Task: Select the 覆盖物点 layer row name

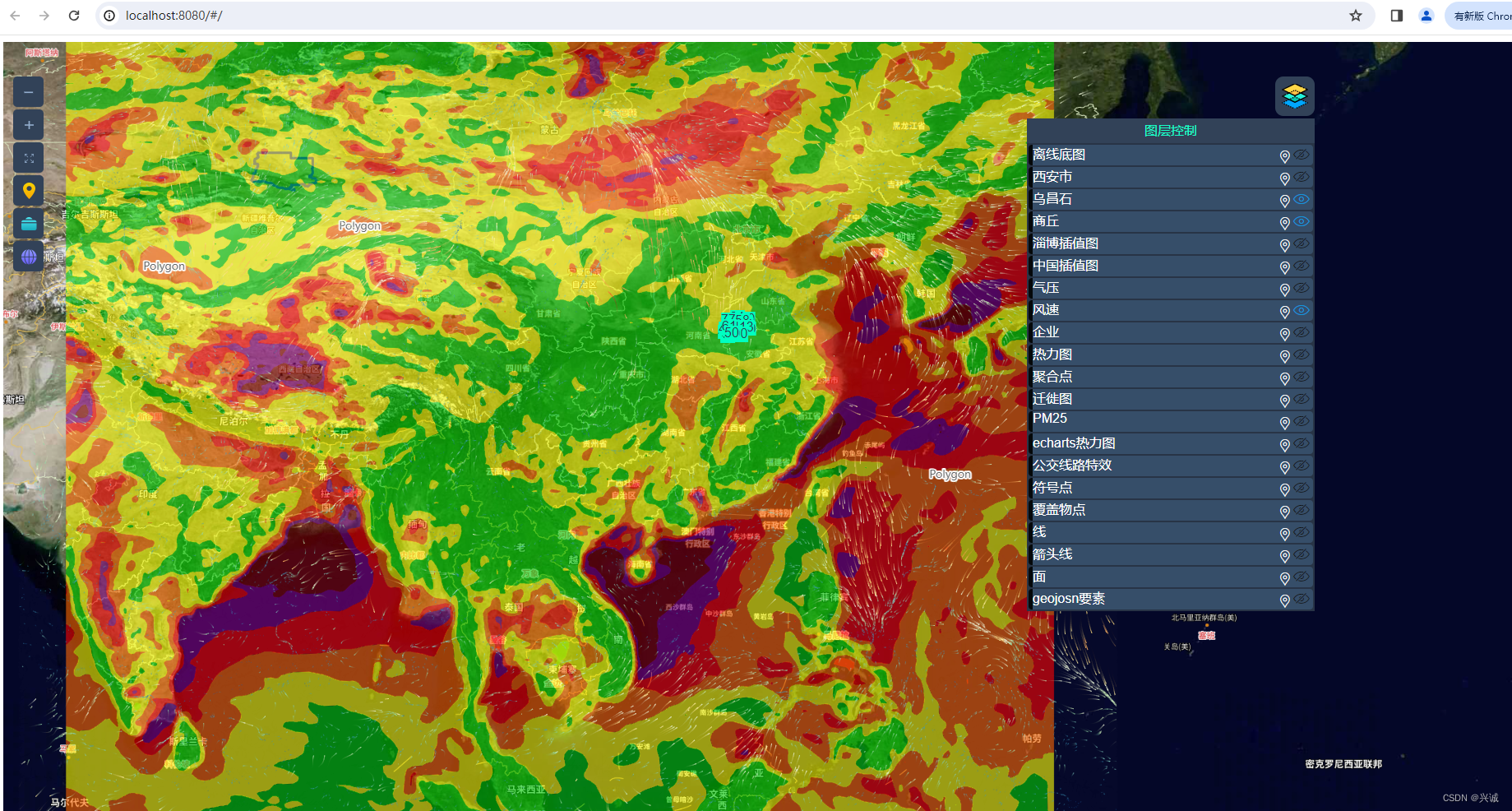Action: 1059,510
